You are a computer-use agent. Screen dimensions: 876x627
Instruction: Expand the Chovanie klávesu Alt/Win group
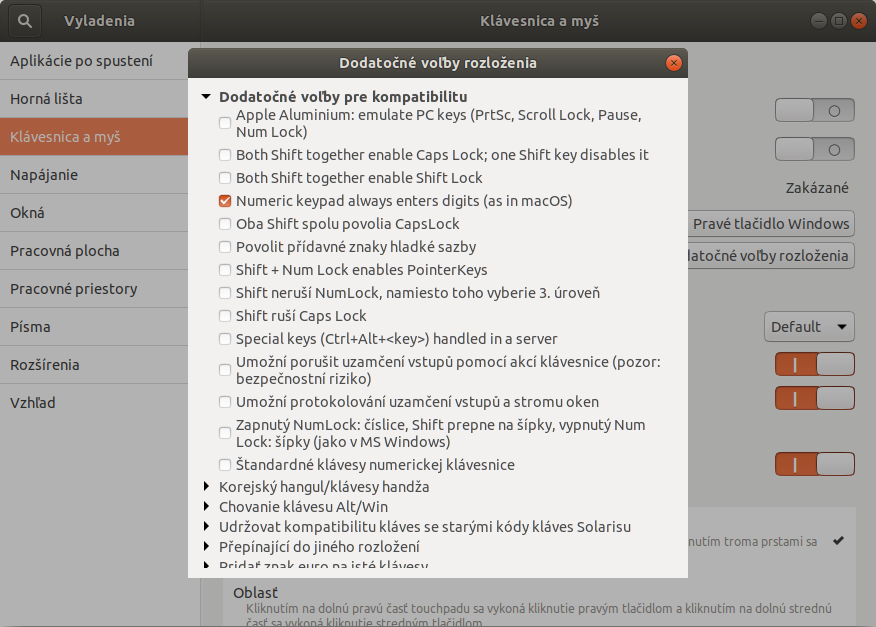tap(206, 507)
